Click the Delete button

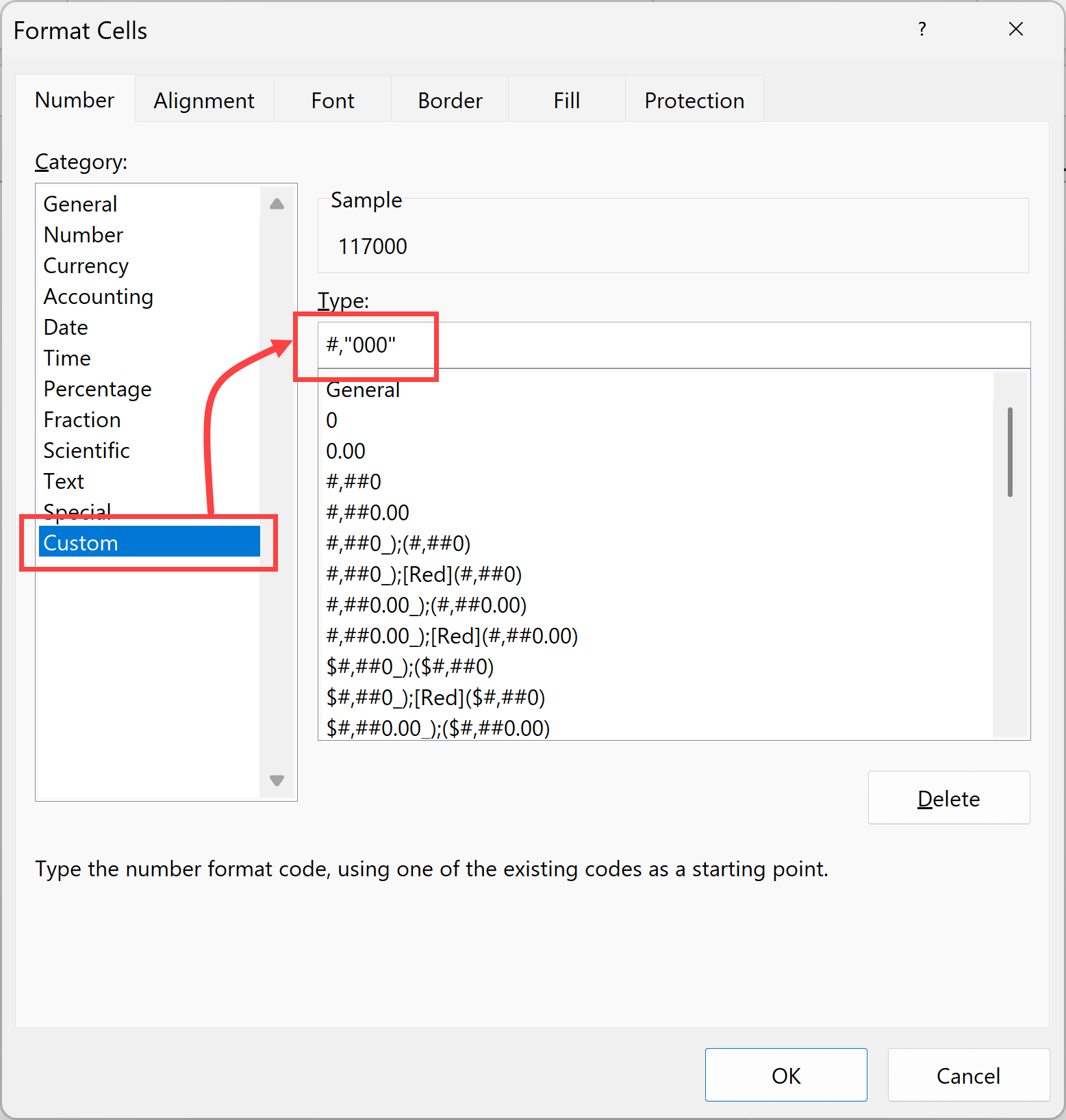click(949, 798)
